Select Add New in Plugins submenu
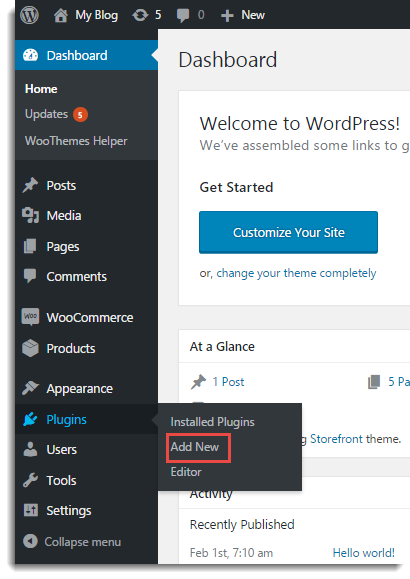The height and width of the screenshot is (579, 410). coord(195,447)
